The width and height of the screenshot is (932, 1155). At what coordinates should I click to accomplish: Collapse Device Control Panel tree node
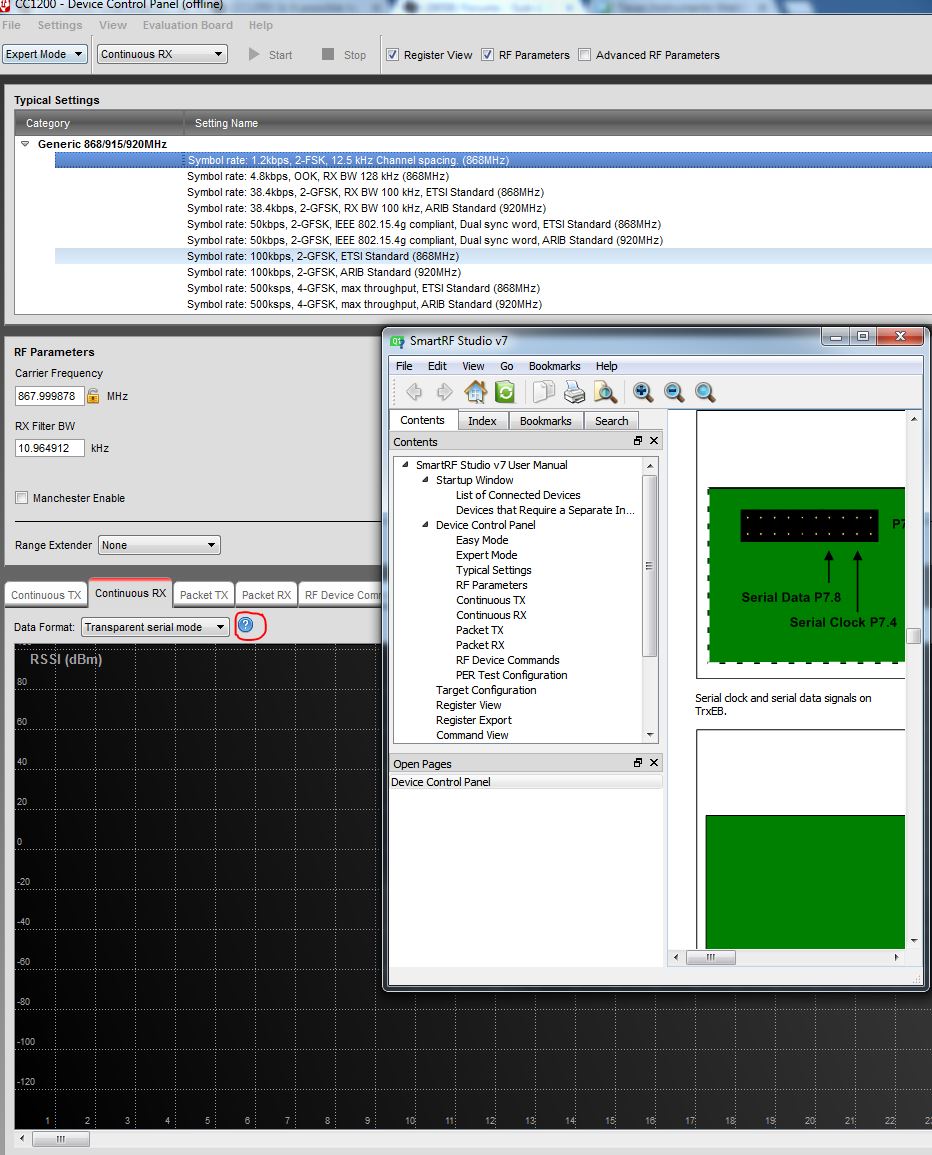tap(425, 524)
